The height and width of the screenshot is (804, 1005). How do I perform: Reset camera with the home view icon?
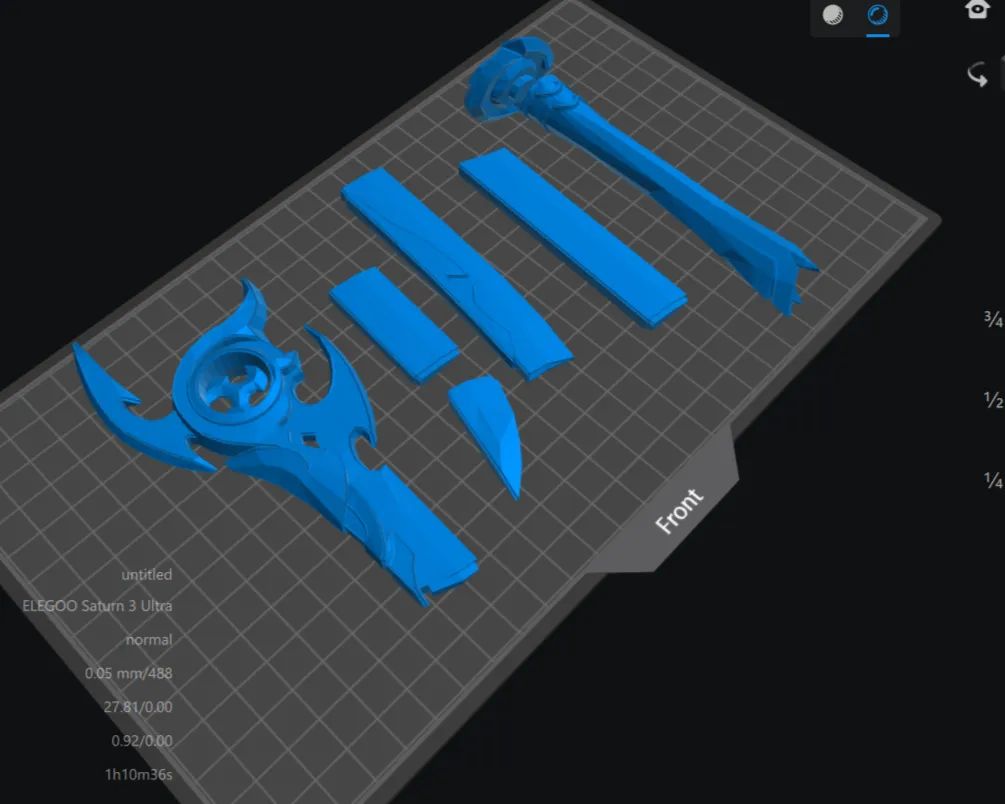(977, 9)
